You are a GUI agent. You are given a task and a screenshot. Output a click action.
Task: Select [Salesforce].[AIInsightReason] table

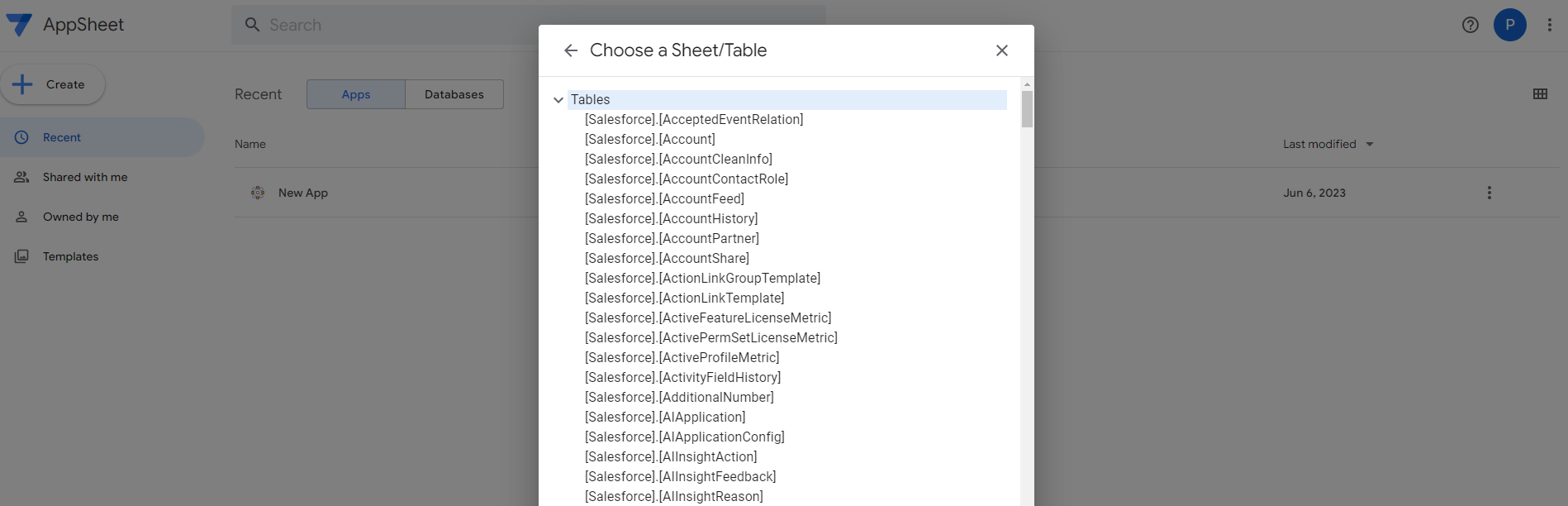coord(674,497)
